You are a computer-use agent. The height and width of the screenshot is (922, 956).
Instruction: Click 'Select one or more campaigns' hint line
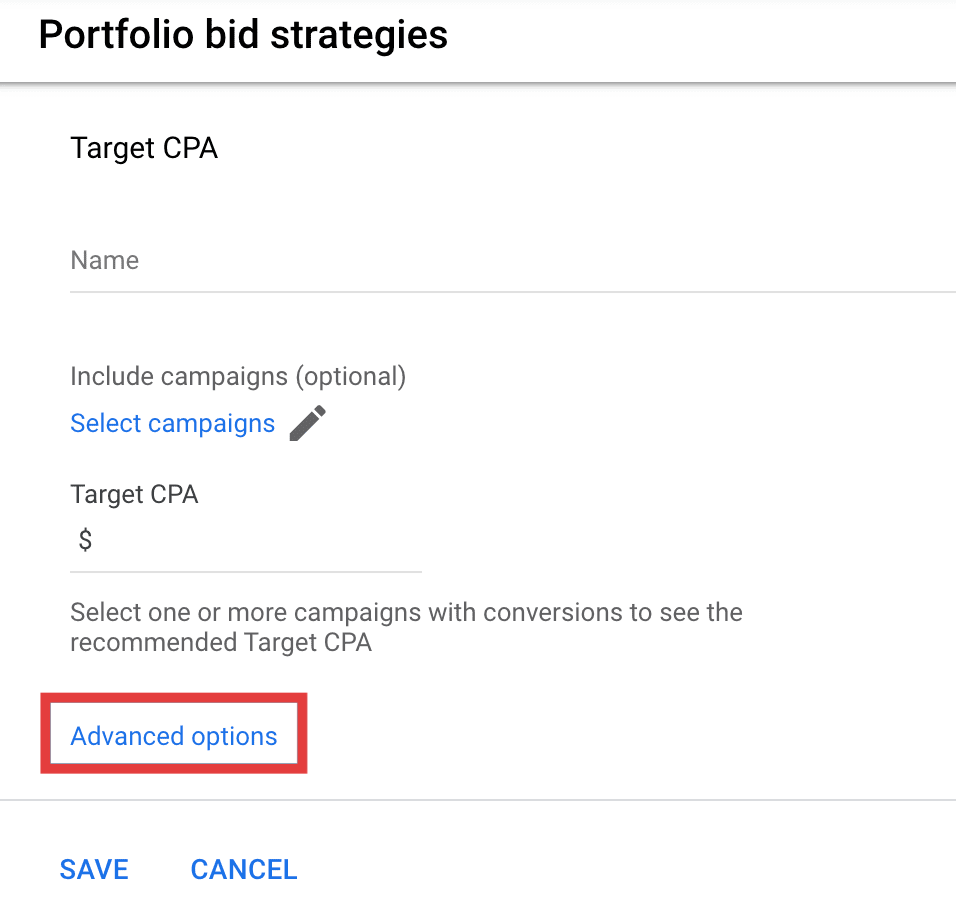coord(406,612)
